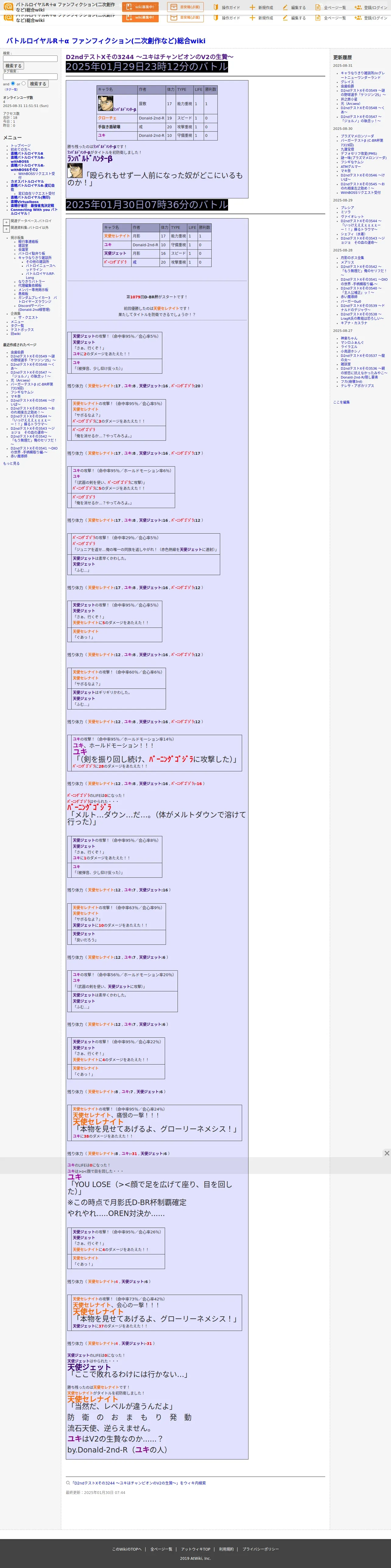The height and width of the screenshot is (1568, 391).
Task: Open 直轄バトルロイヤル(無印) menu link
Action: [30, 197]
